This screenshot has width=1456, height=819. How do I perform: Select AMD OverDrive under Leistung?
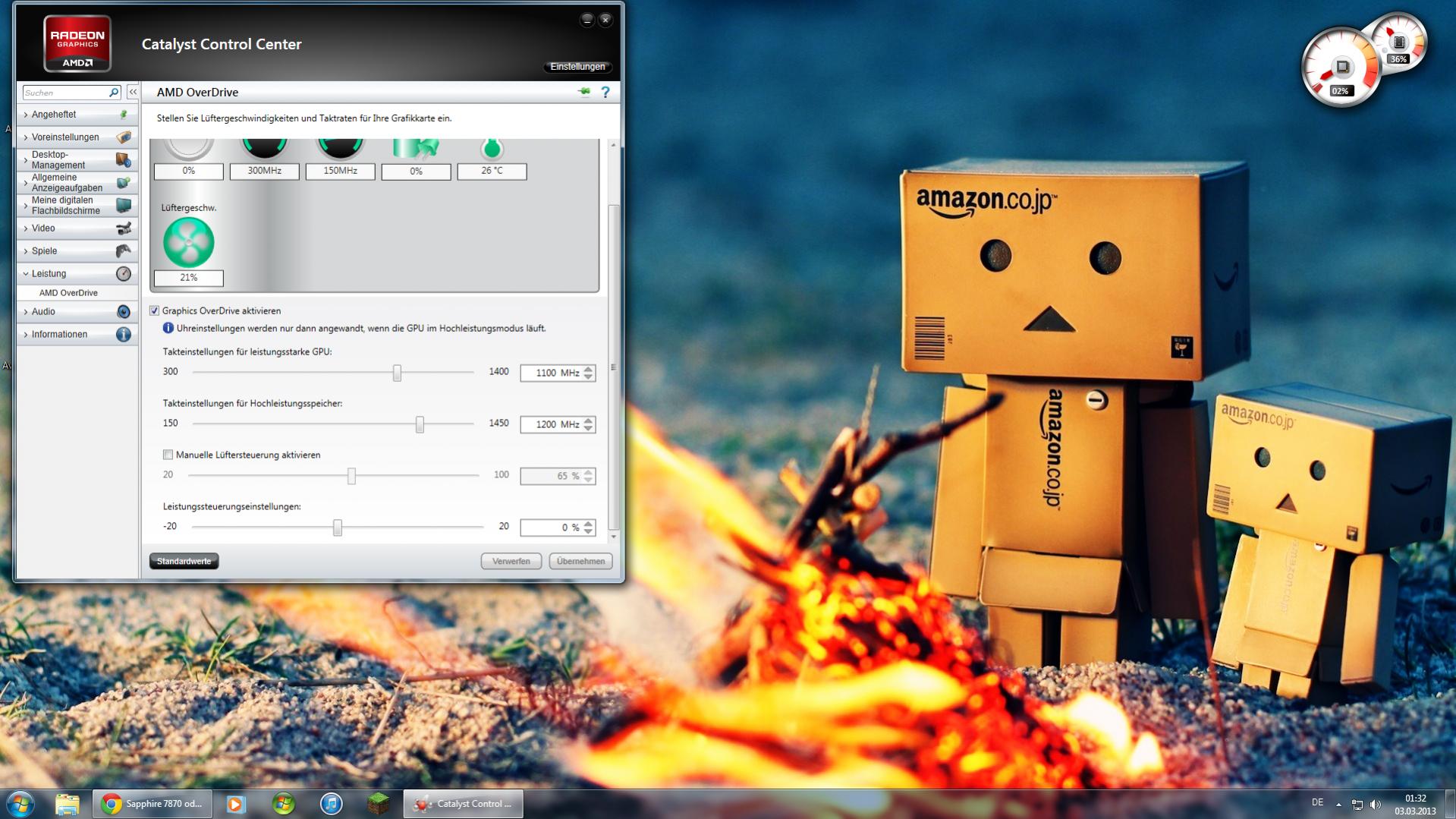(68, 293)
